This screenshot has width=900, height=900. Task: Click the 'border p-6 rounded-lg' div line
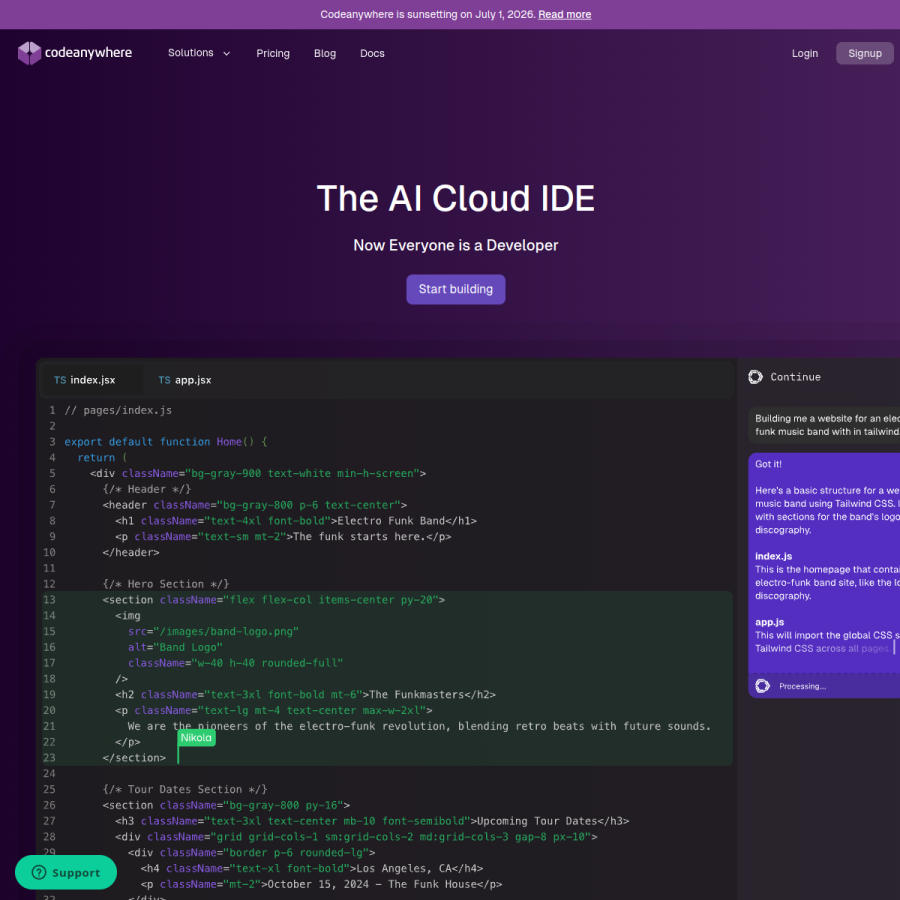coord(251,853)
